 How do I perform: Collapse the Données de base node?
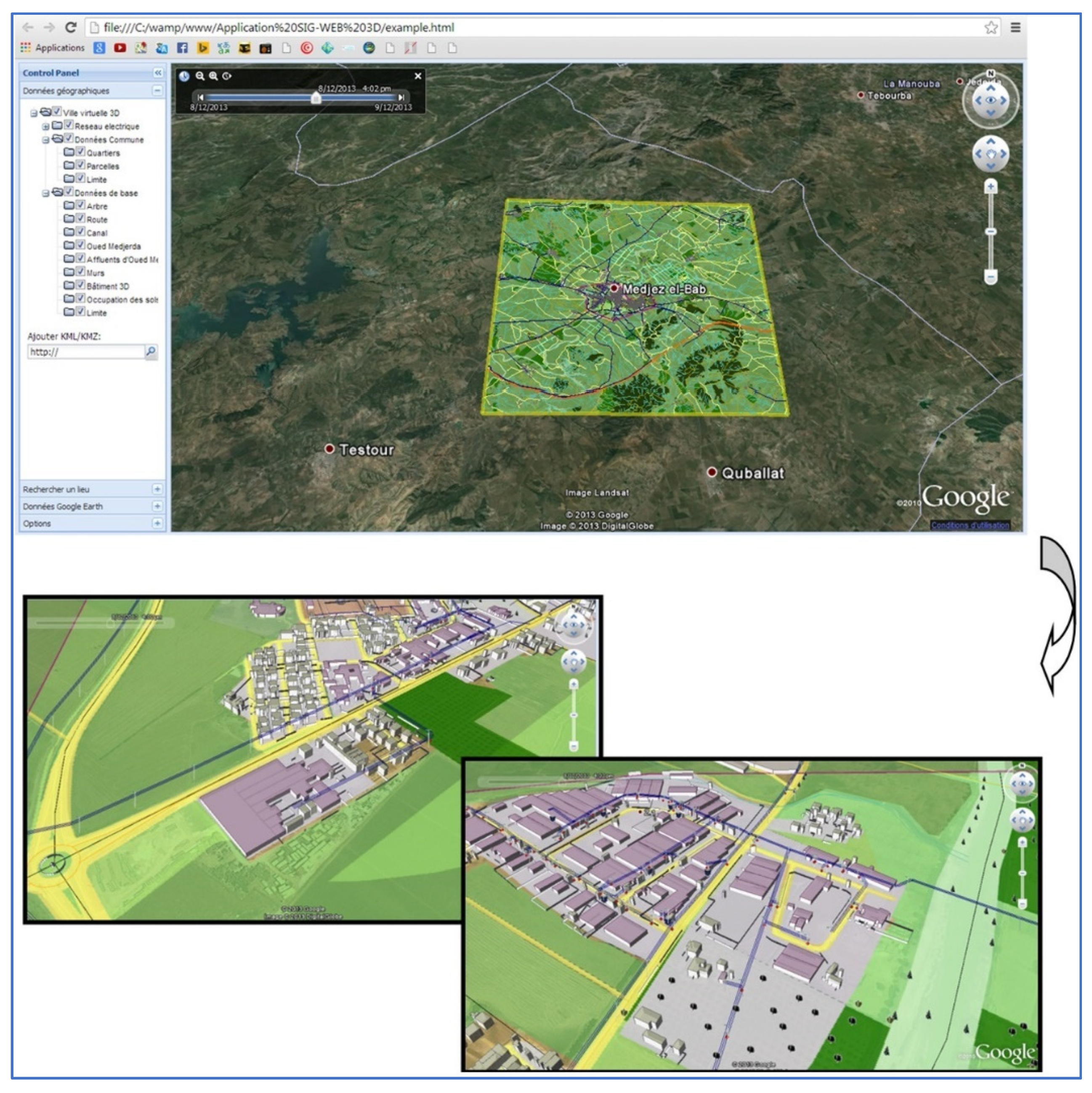tap(45, 194)
